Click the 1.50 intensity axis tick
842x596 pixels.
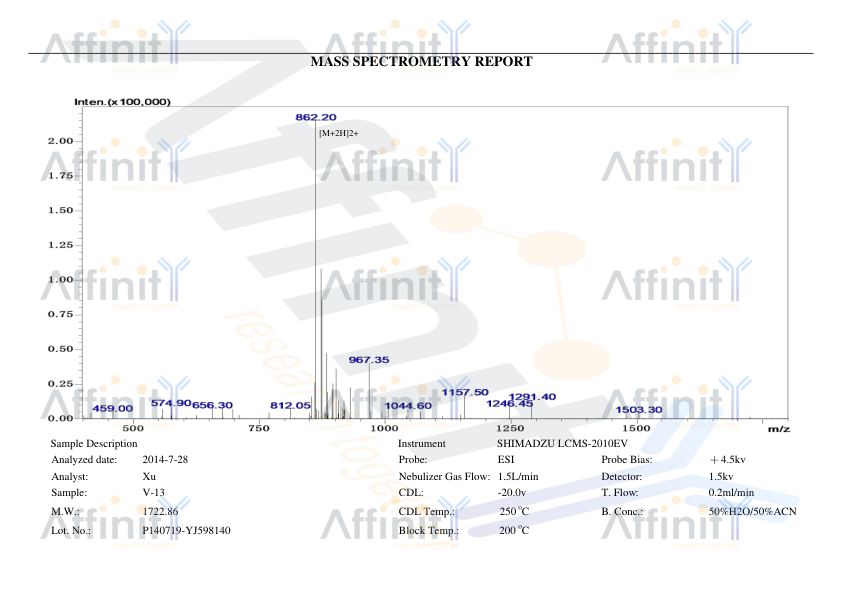(x=60, y=210)
